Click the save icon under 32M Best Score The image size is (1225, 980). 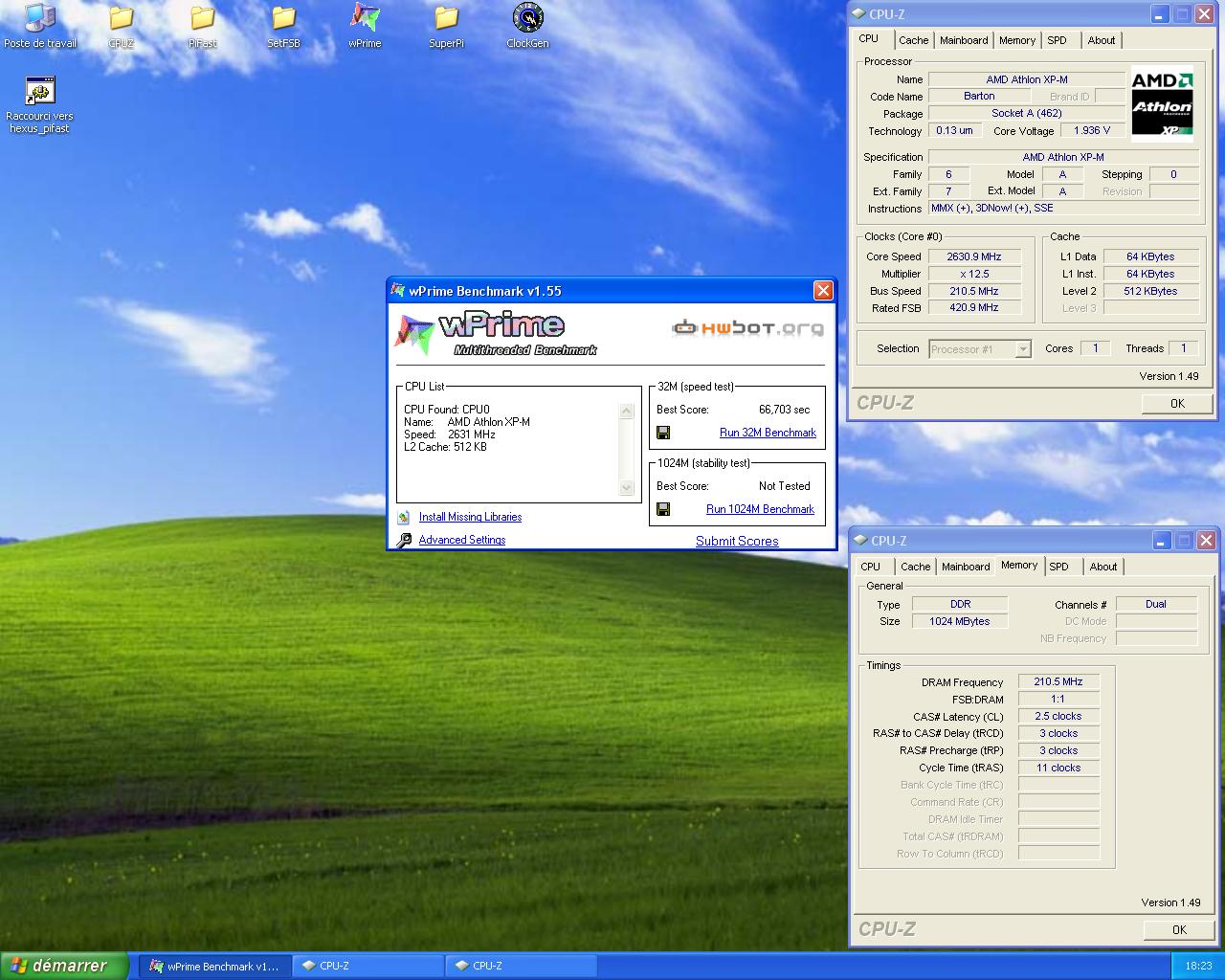663,433
